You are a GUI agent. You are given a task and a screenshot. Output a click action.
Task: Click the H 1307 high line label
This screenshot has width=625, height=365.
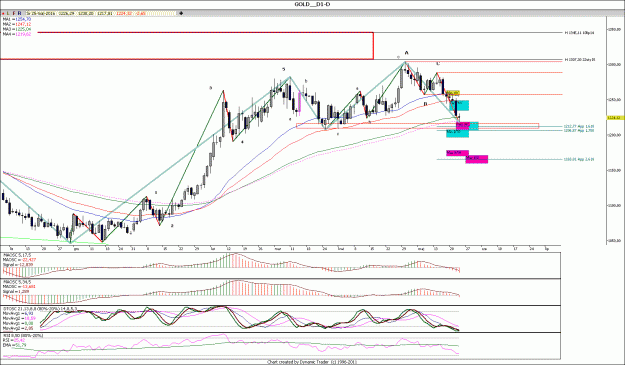click(x=580, y=60)
